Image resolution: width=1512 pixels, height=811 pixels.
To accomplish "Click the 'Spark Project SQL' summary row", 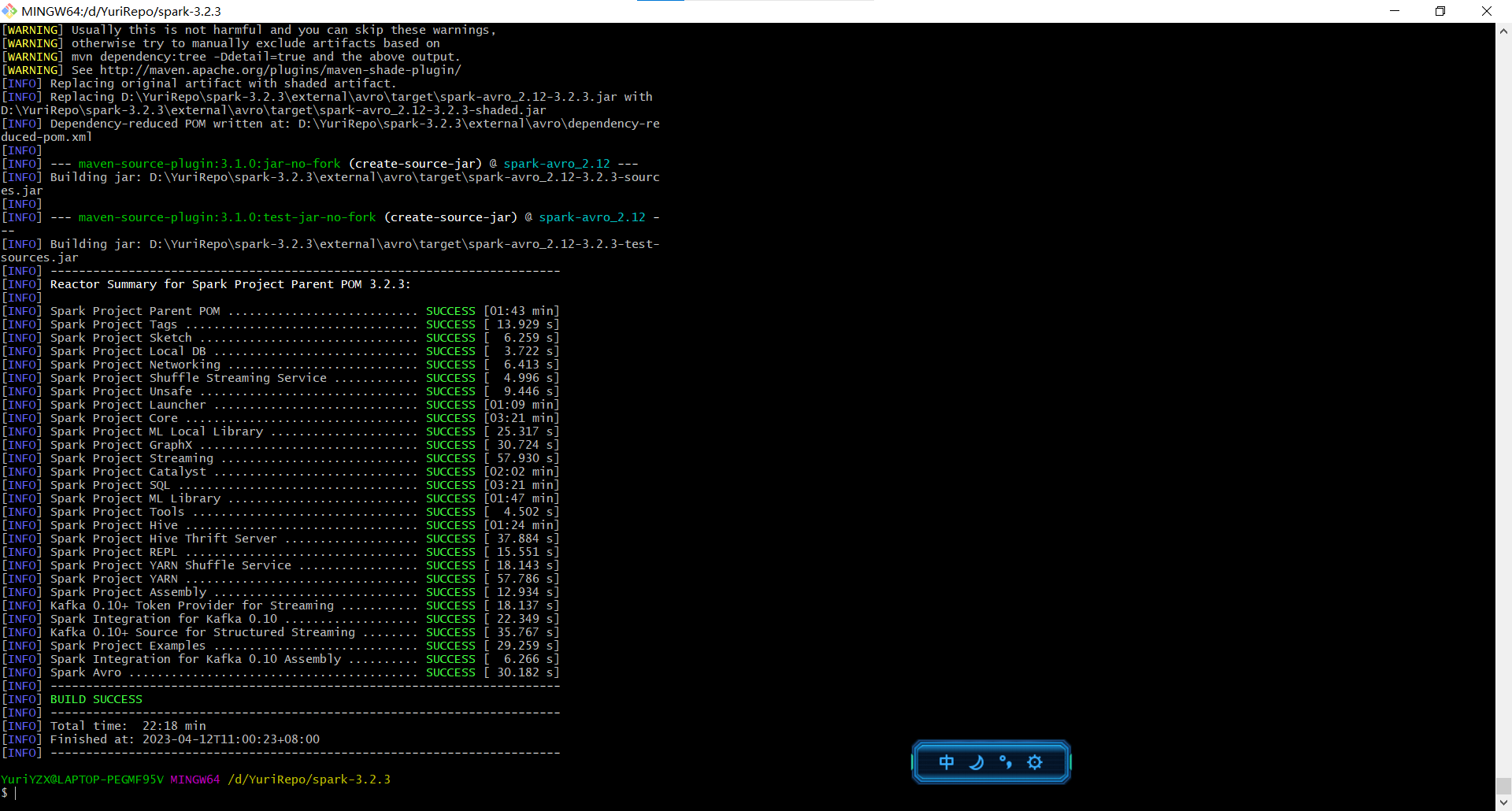I will point(280,485).
